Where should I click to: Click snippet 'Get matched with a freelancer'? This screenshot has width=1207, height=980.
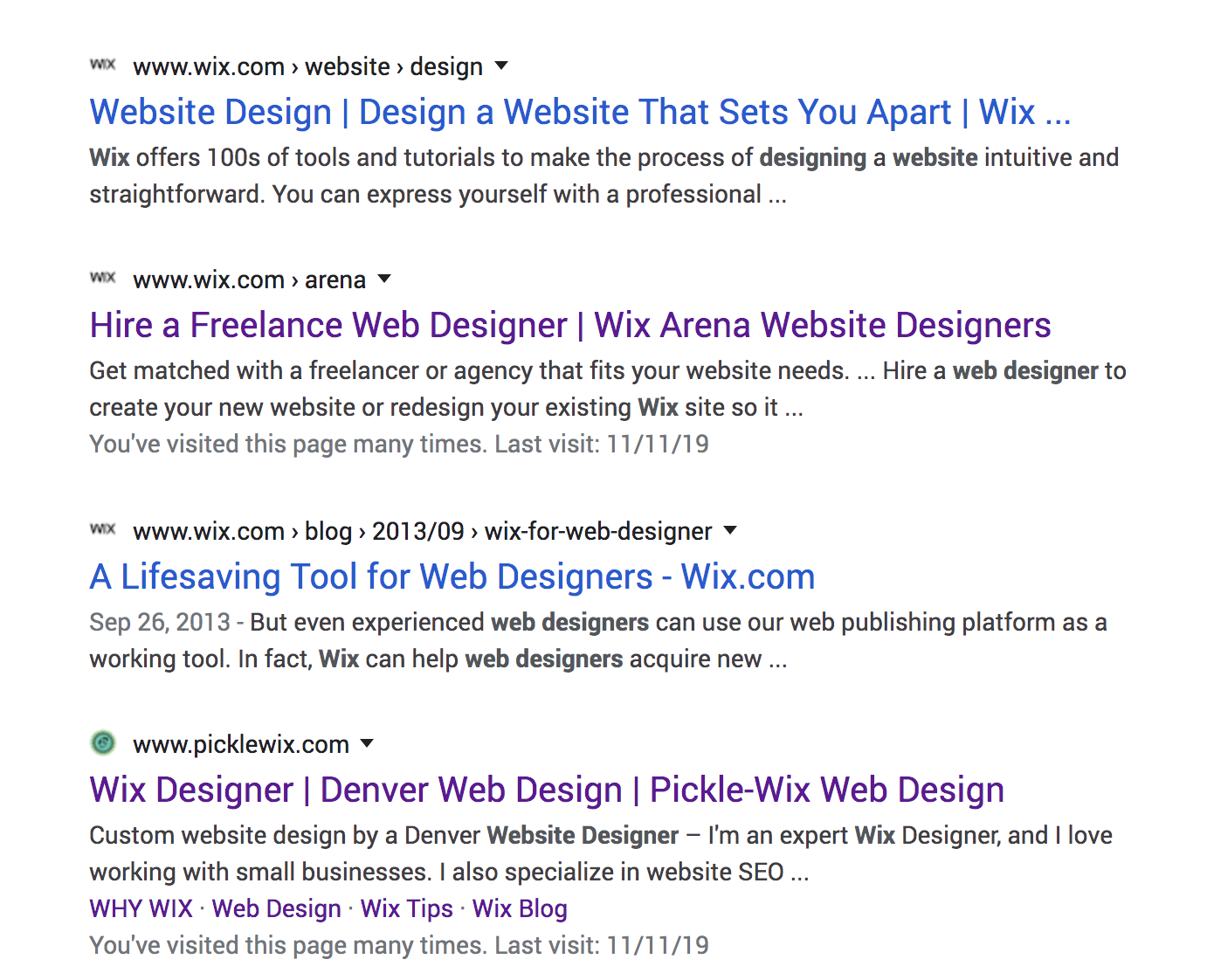(x=608, y=389)
